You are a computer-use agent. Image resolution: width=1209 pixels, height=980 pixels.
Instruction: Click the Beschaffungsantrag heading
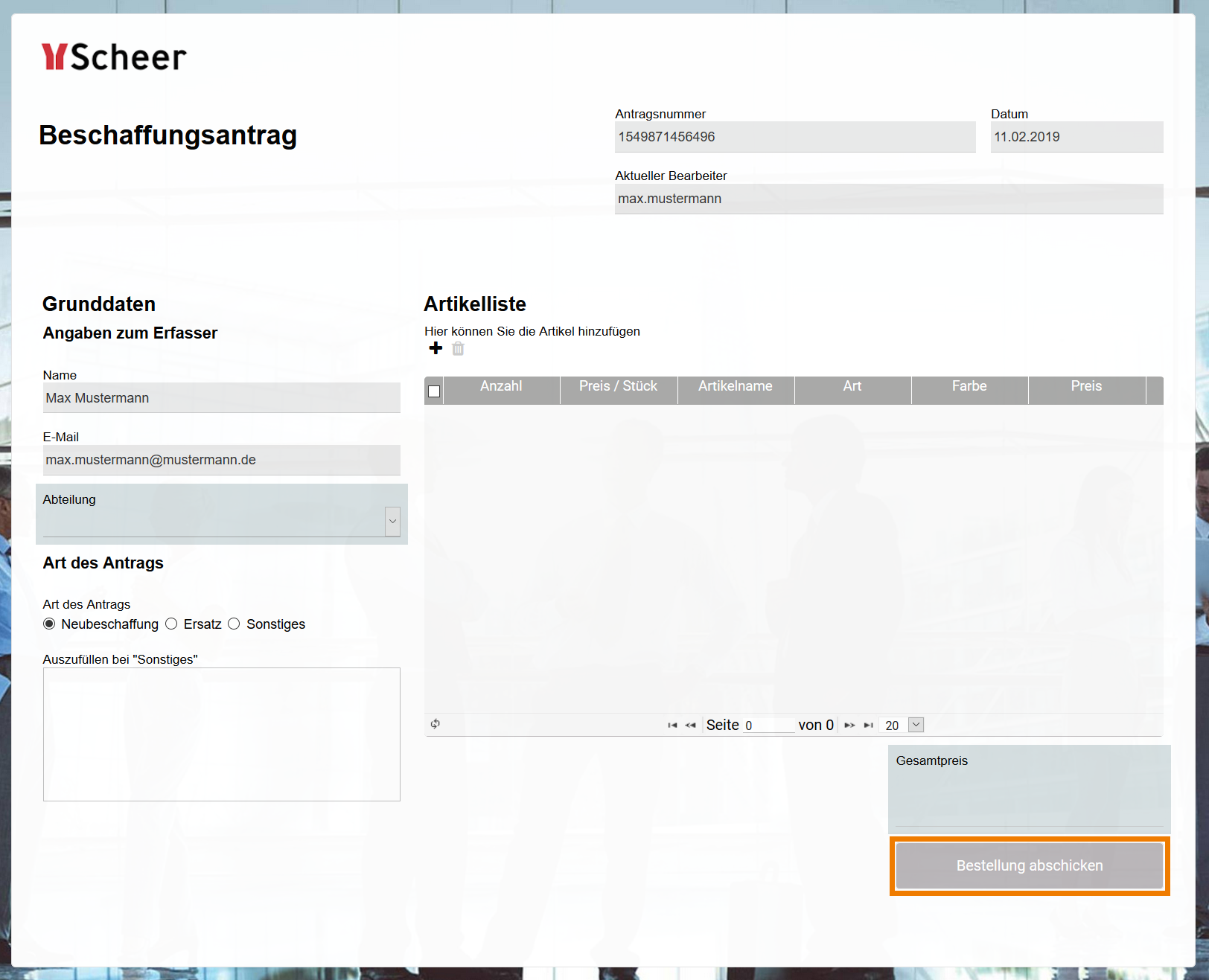[168, 135]
